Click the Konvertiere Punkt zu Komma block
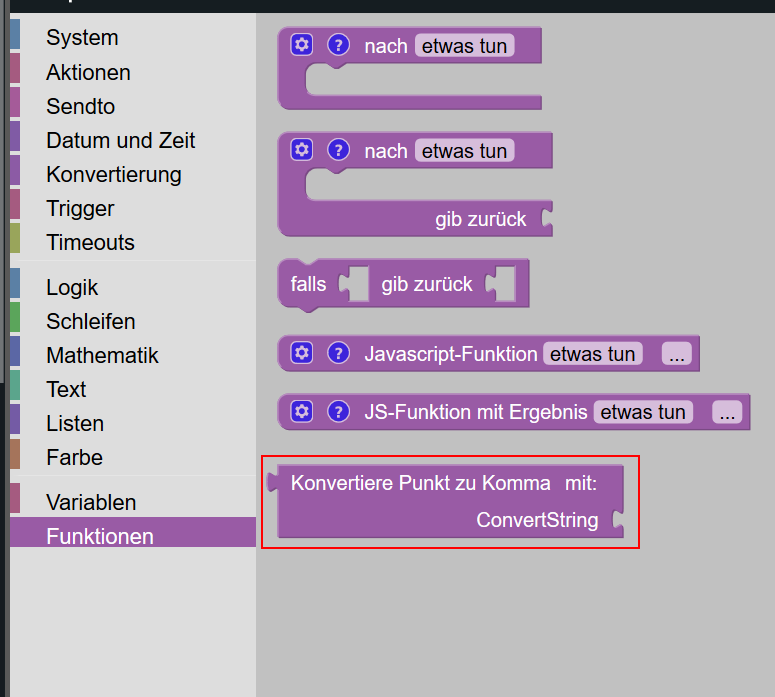The height and width of the screenshot is (697, 775). click(x=445, y=501)
